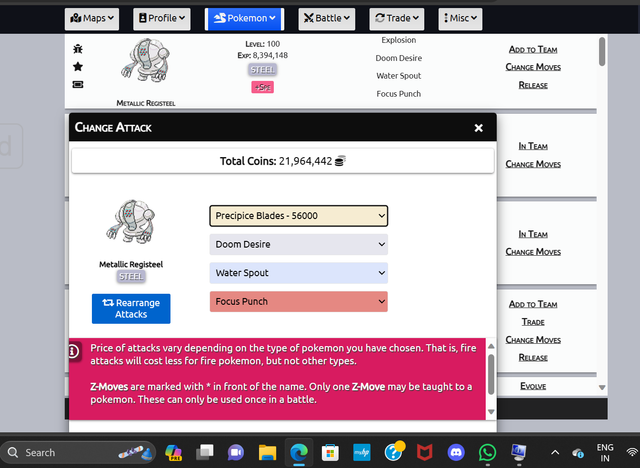Open Wi-Fi network settings icon
This screenshot has width=640, height=468.
[632, 452]
